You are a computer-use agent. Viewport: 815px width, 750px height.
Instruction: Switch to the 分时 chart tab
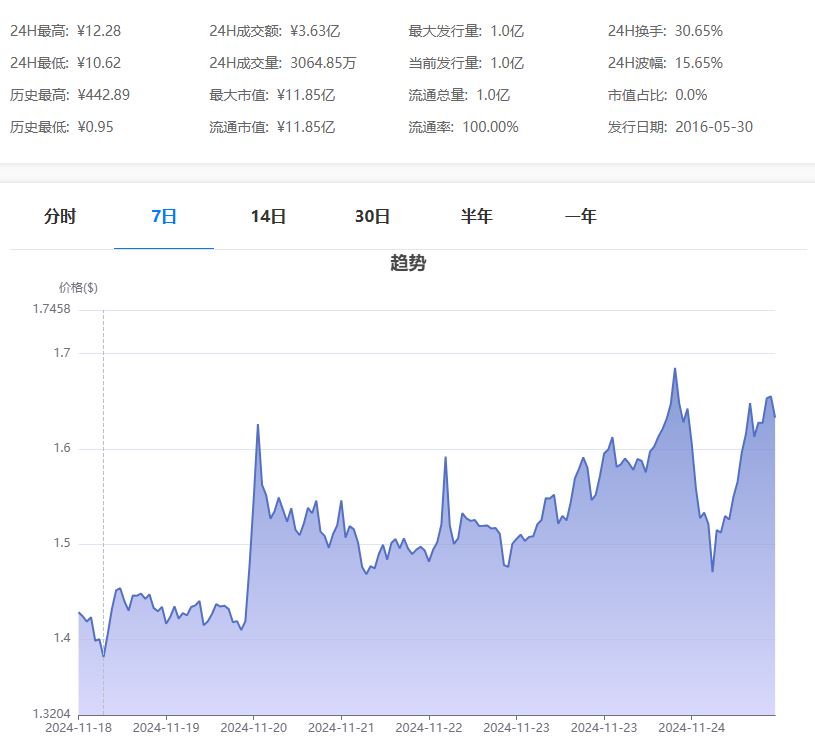[62, 215]
